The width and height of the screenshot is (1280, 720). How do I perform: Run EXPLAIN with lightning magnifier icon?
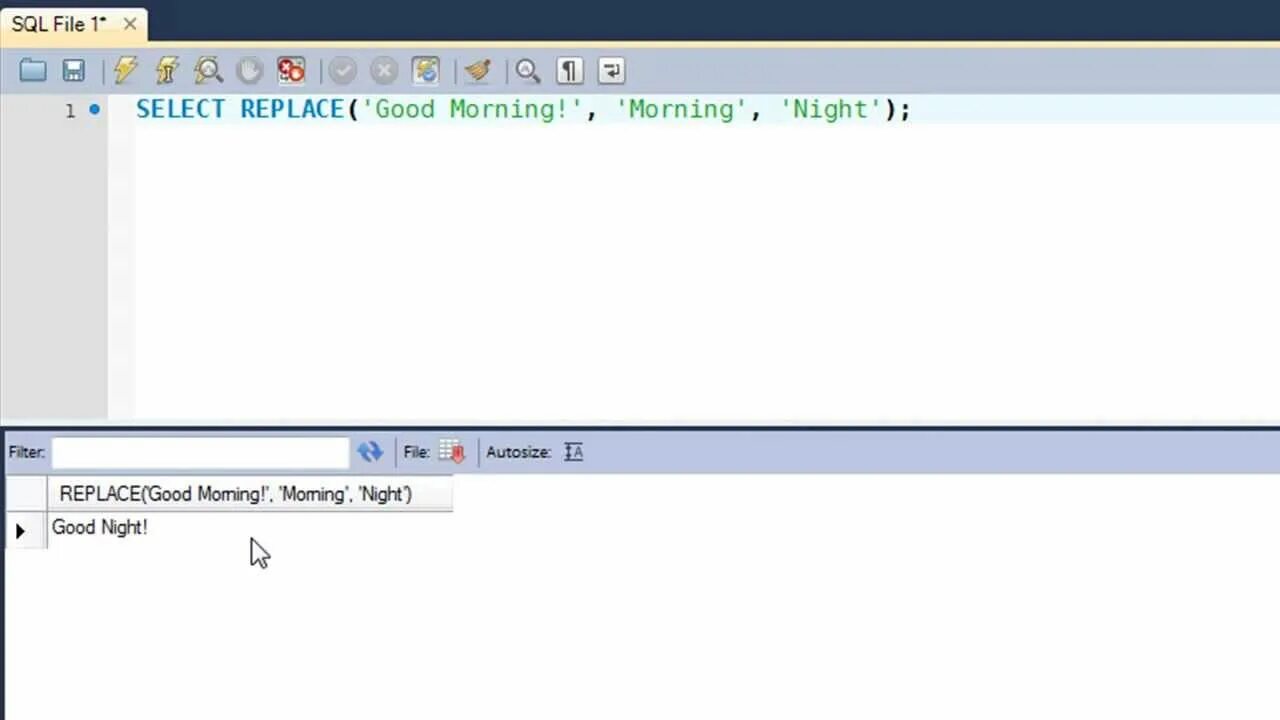[x=208, y=70]
